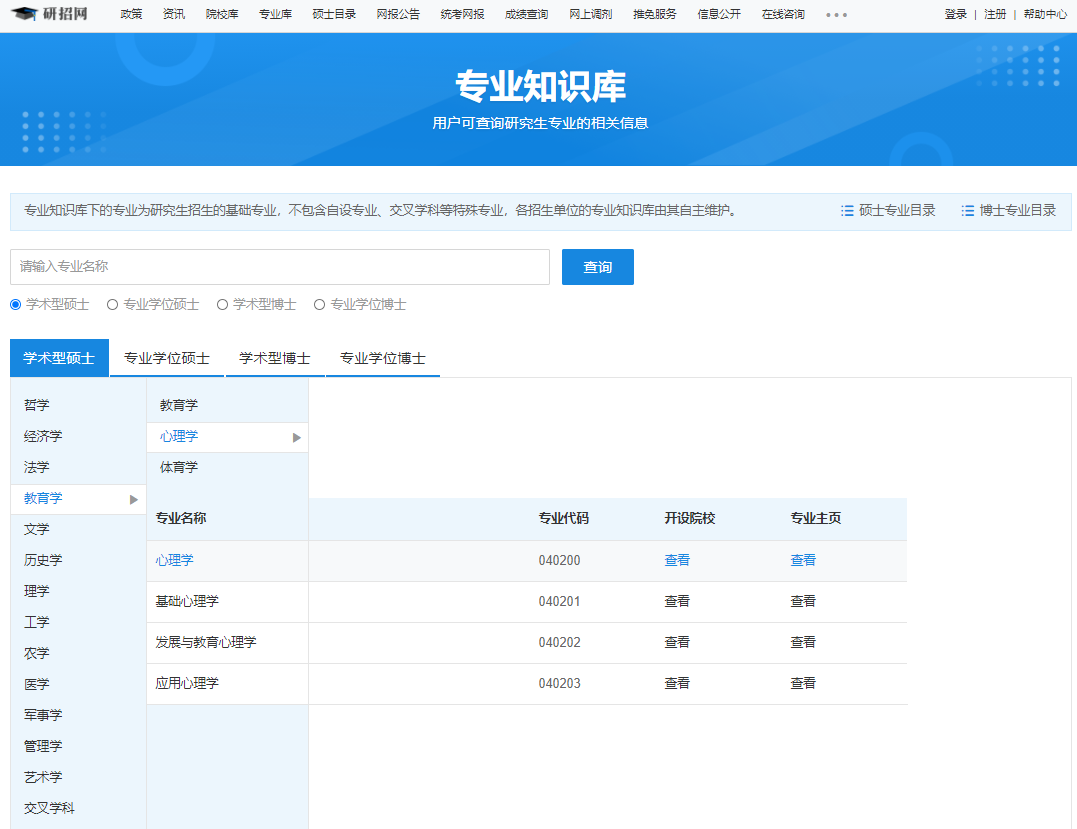Screen dimensions: 1077x829
Task: Select 交叉学科 in the discipline list
Action: (49, 808)
